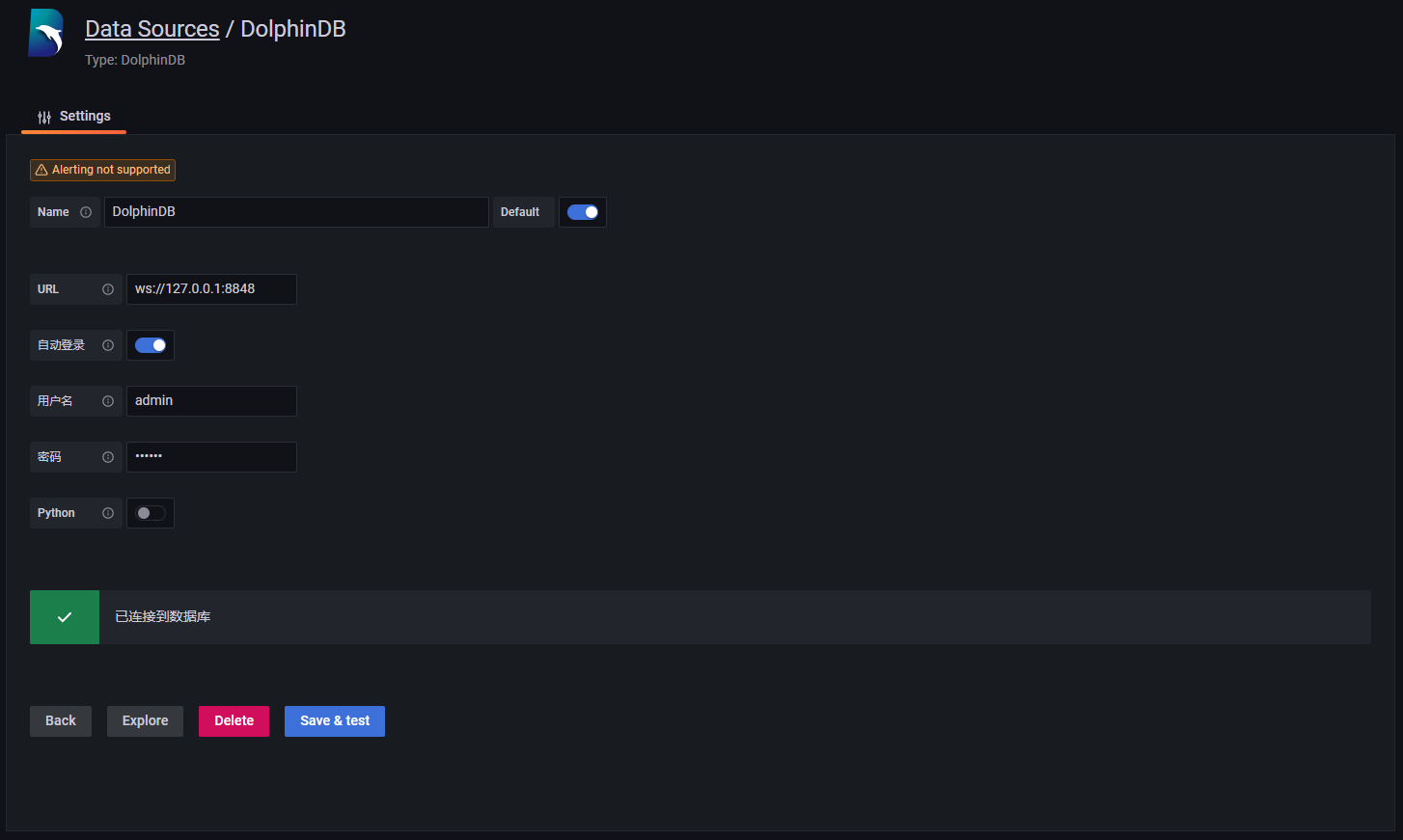Go to the Data Sources breadcrumb link

tap(152, 29)
